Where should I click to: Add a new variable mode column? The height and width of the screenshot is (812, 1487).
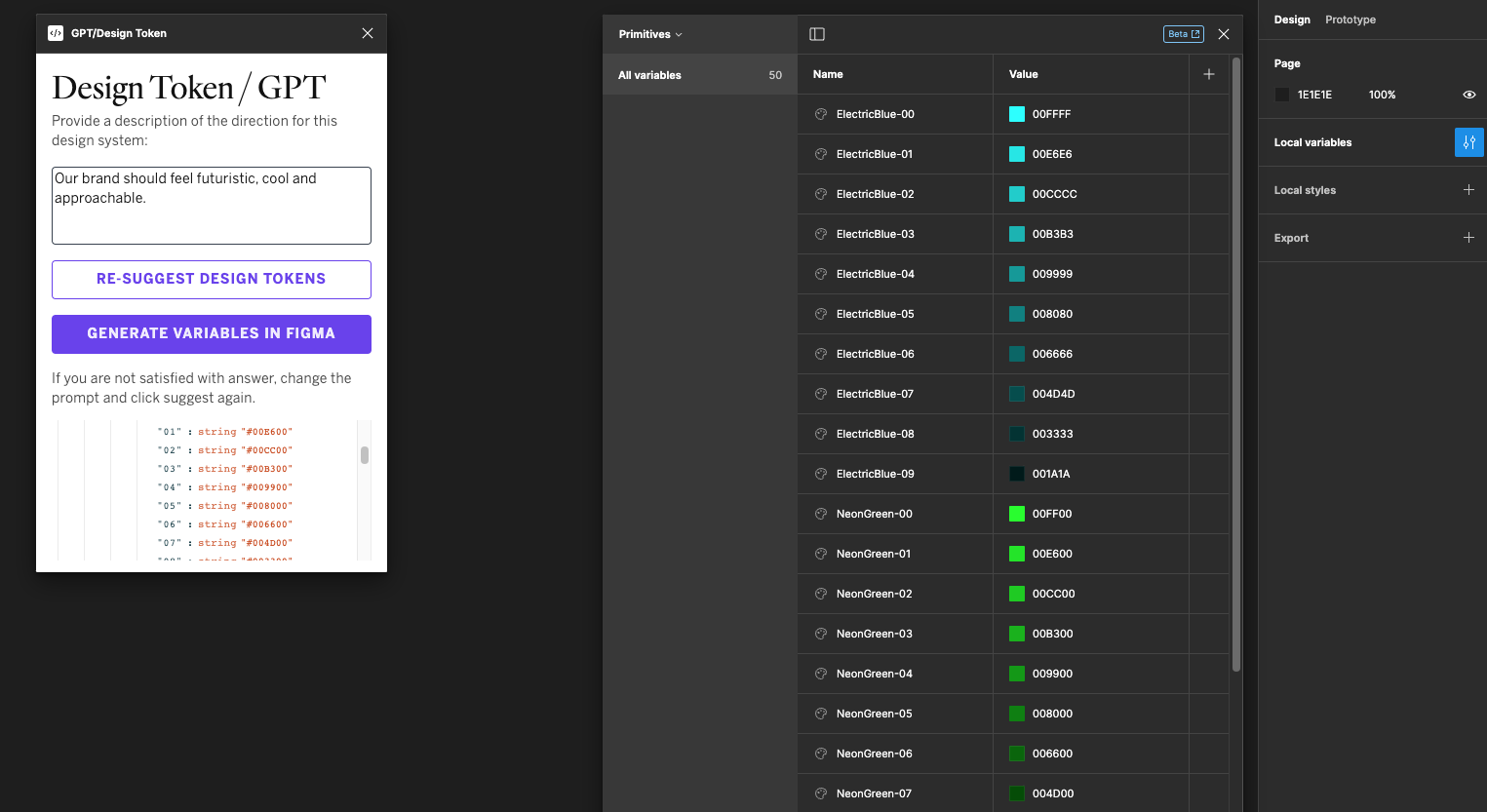tap(1209, 74)
